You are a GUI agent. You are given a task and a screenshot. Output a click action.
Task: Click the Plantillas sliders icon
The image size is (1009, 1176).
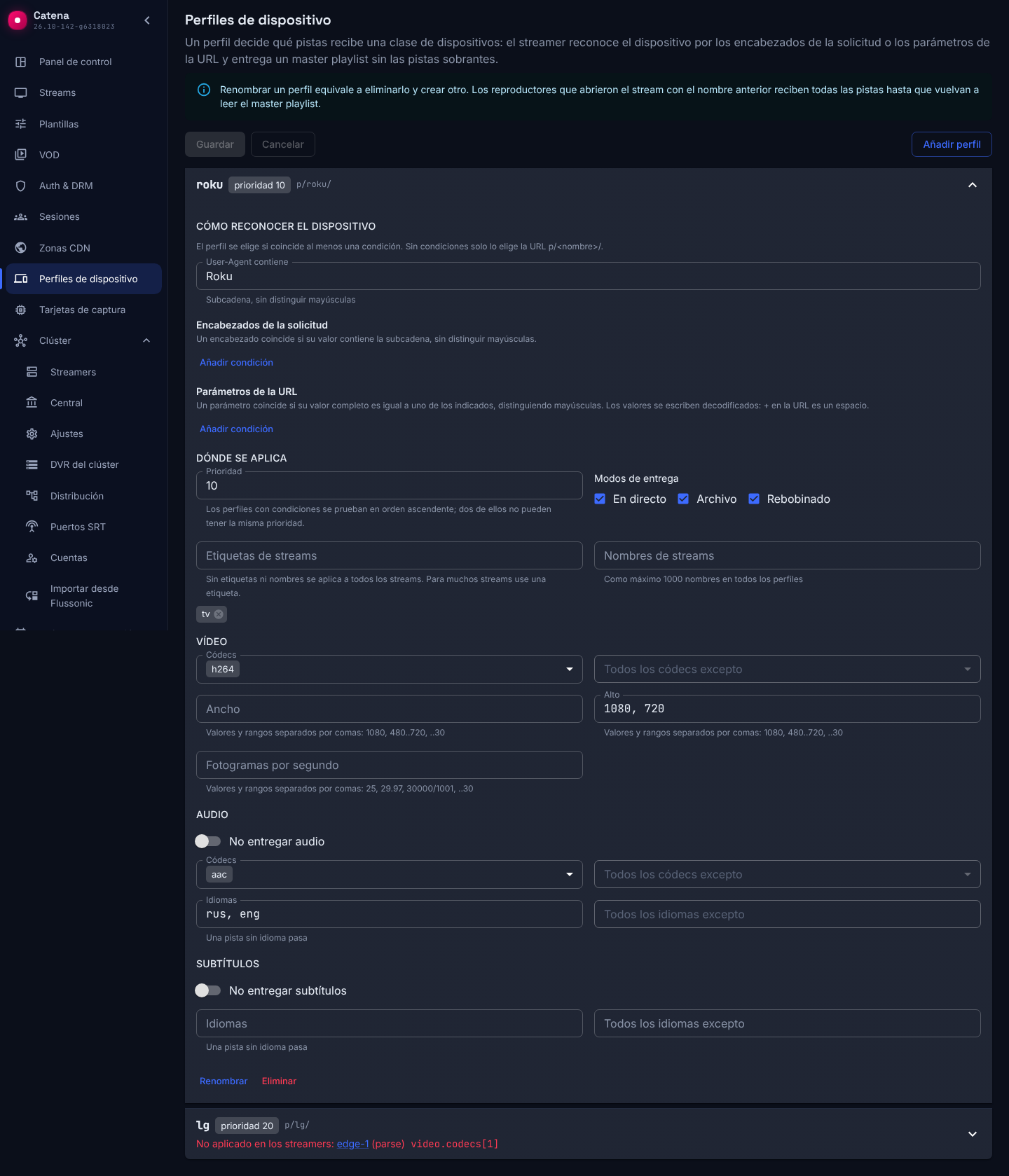click(21, 124)
